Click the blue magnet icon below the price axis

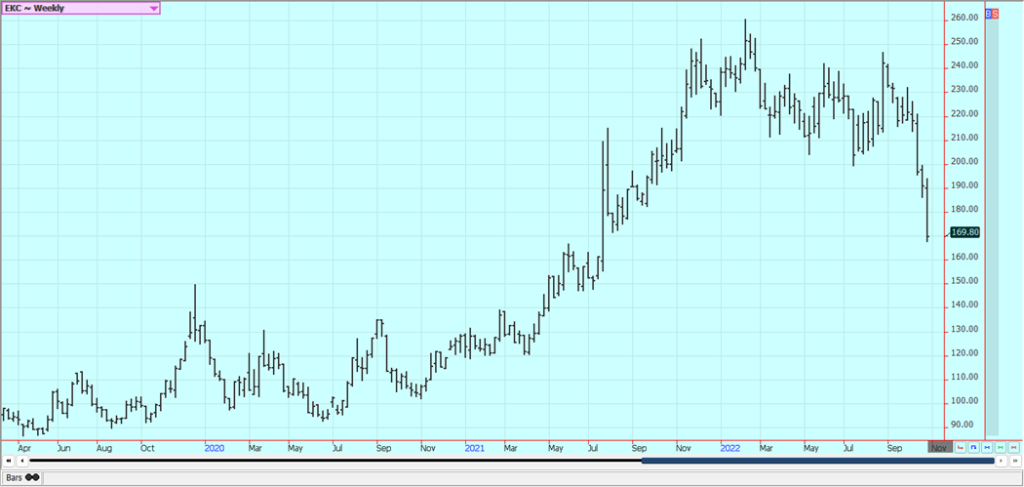pyautogui.click(x=974, y=447)
